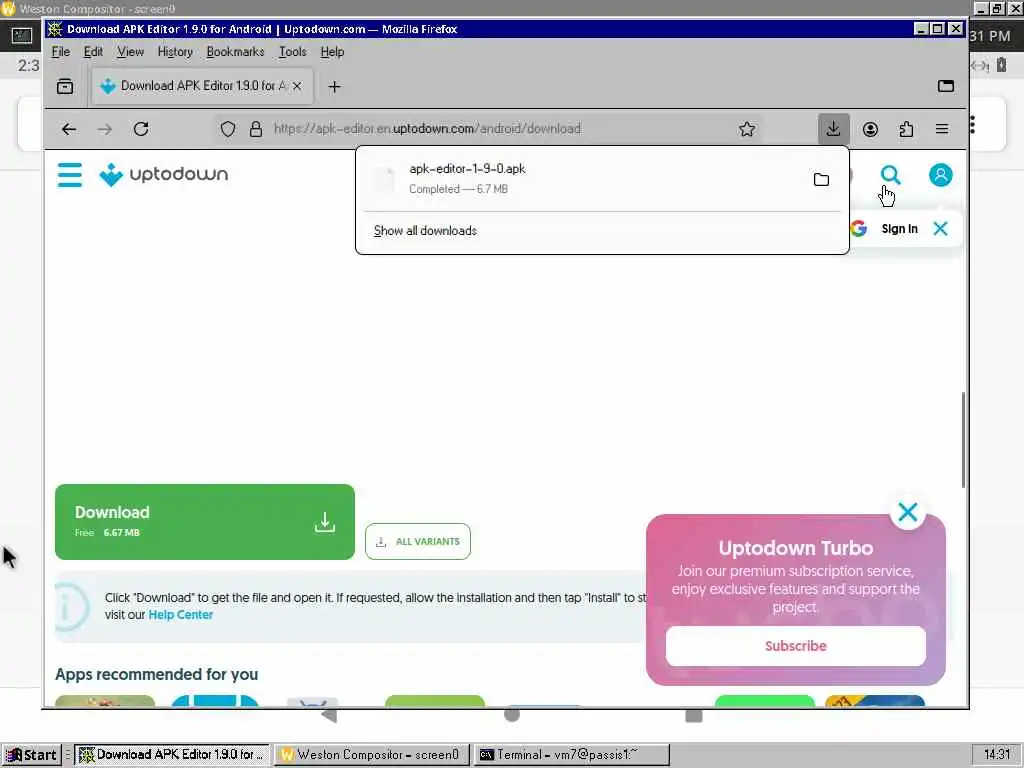Open the Uptodown hamburger site menu

(x=70, y=175)
